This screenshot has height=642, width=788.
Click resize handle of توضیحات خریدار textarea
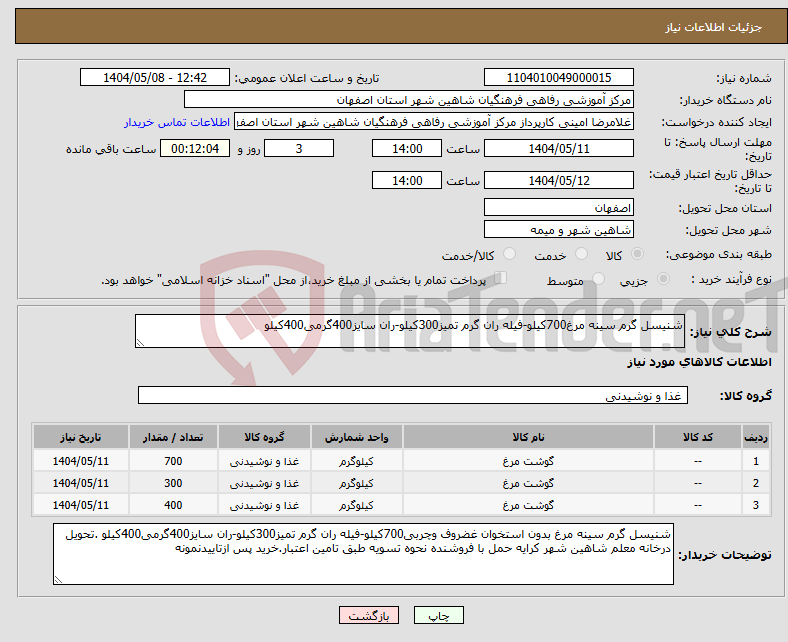58,580
